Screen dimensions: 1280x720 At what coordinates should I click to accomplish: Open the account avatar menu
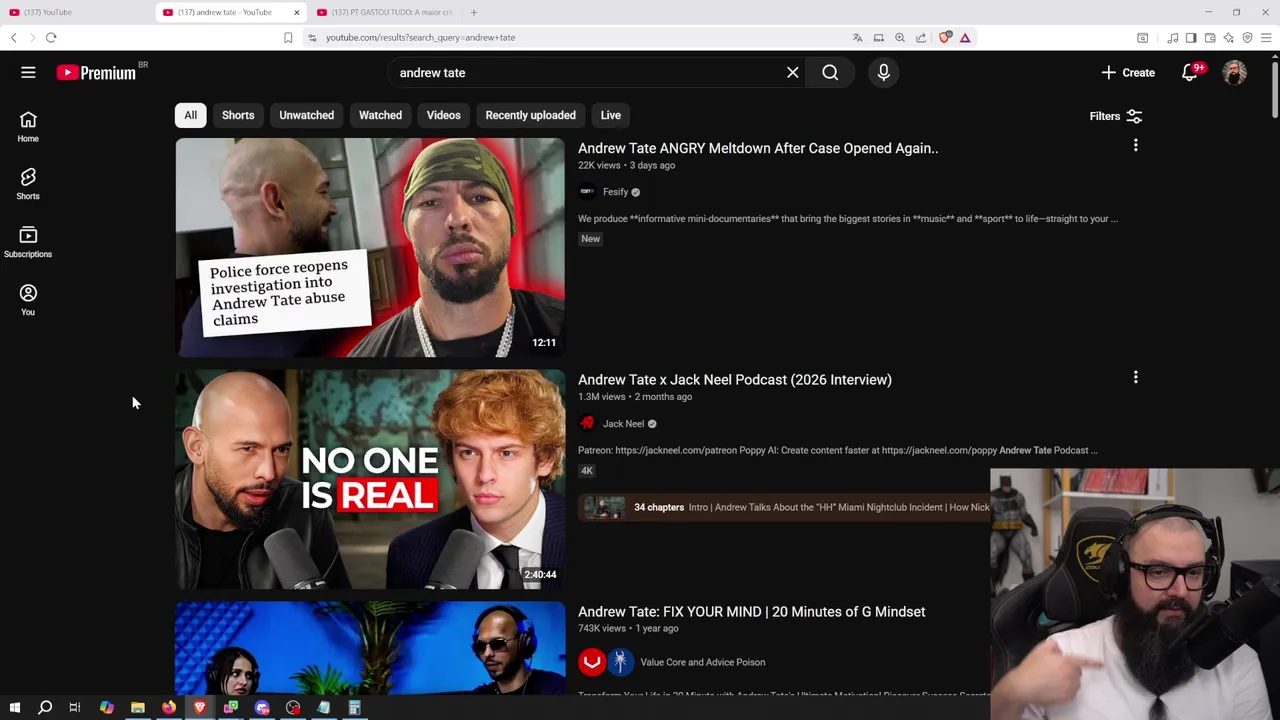click(x=1235, y=72)
